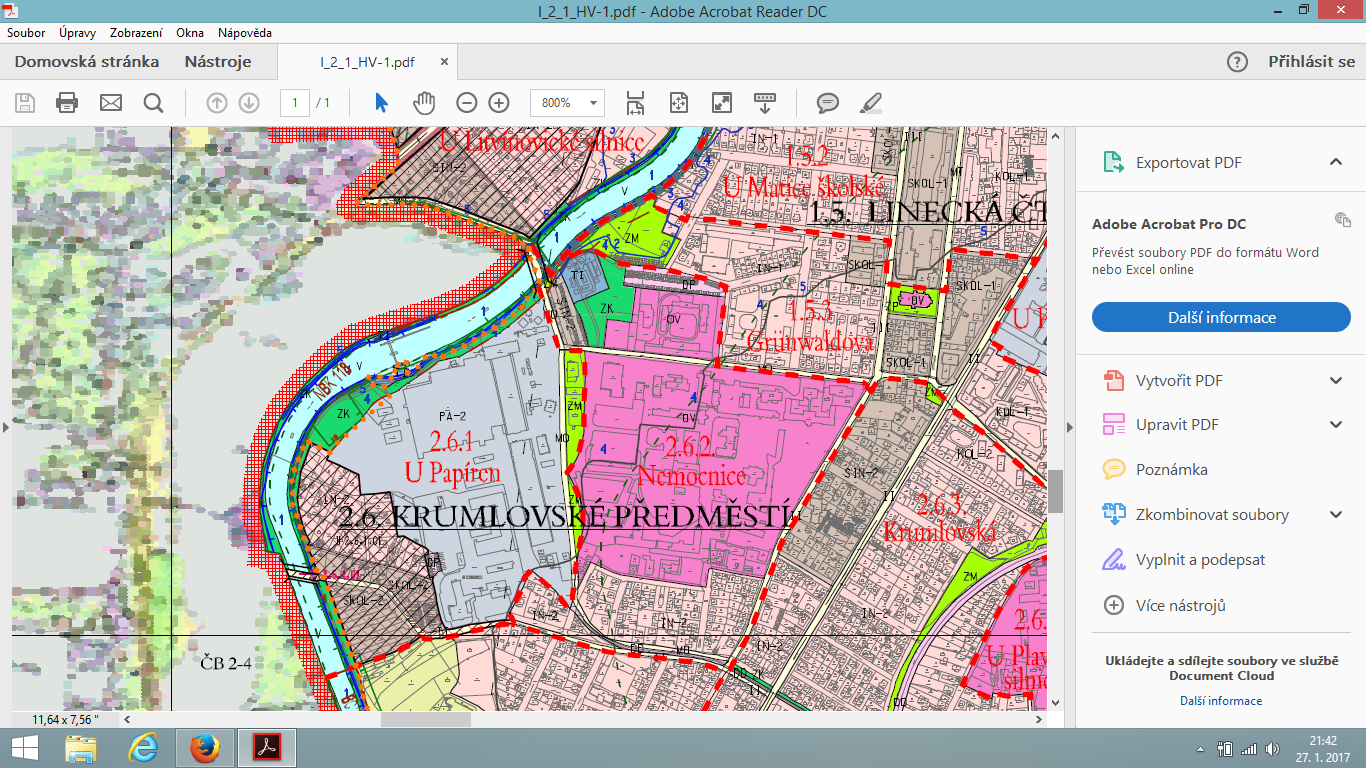This screenshot has width=1366, height=768.
Task: Open the Soubor menu
Action: pos(26,33)
